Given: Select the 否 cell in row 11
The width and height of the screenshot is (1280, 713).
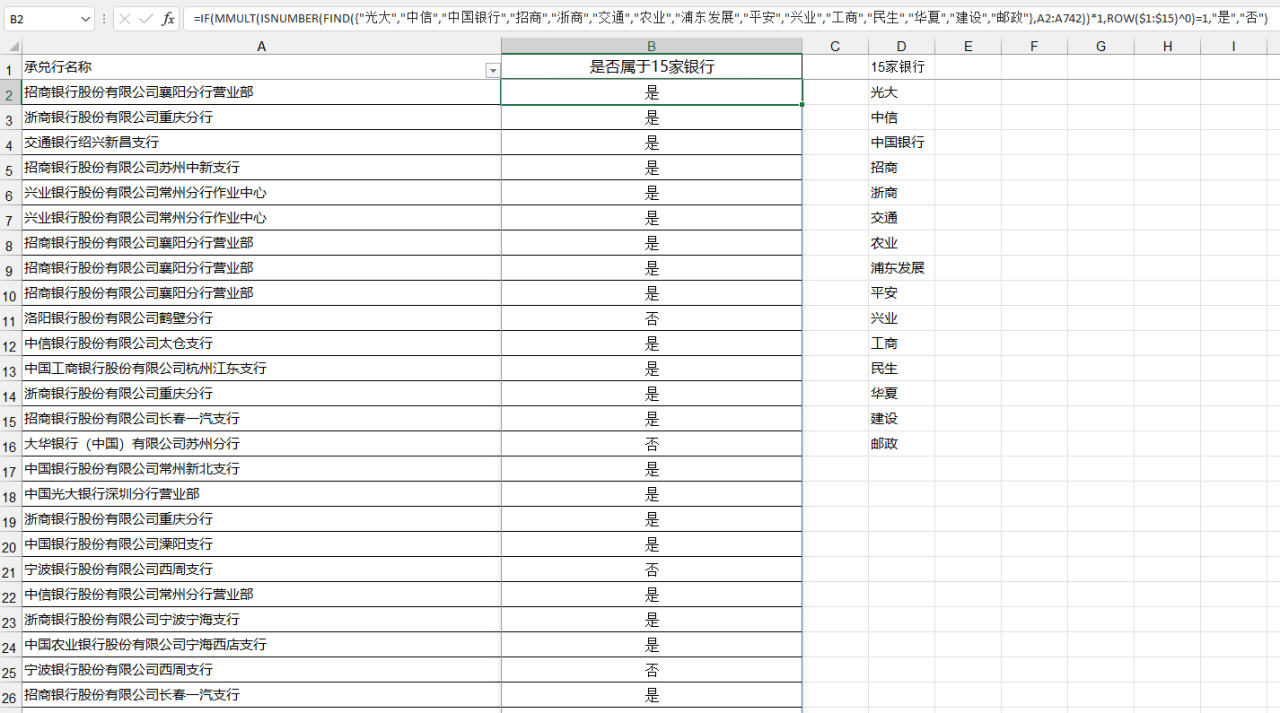Looking at the screenshot, I should [651, 318].
